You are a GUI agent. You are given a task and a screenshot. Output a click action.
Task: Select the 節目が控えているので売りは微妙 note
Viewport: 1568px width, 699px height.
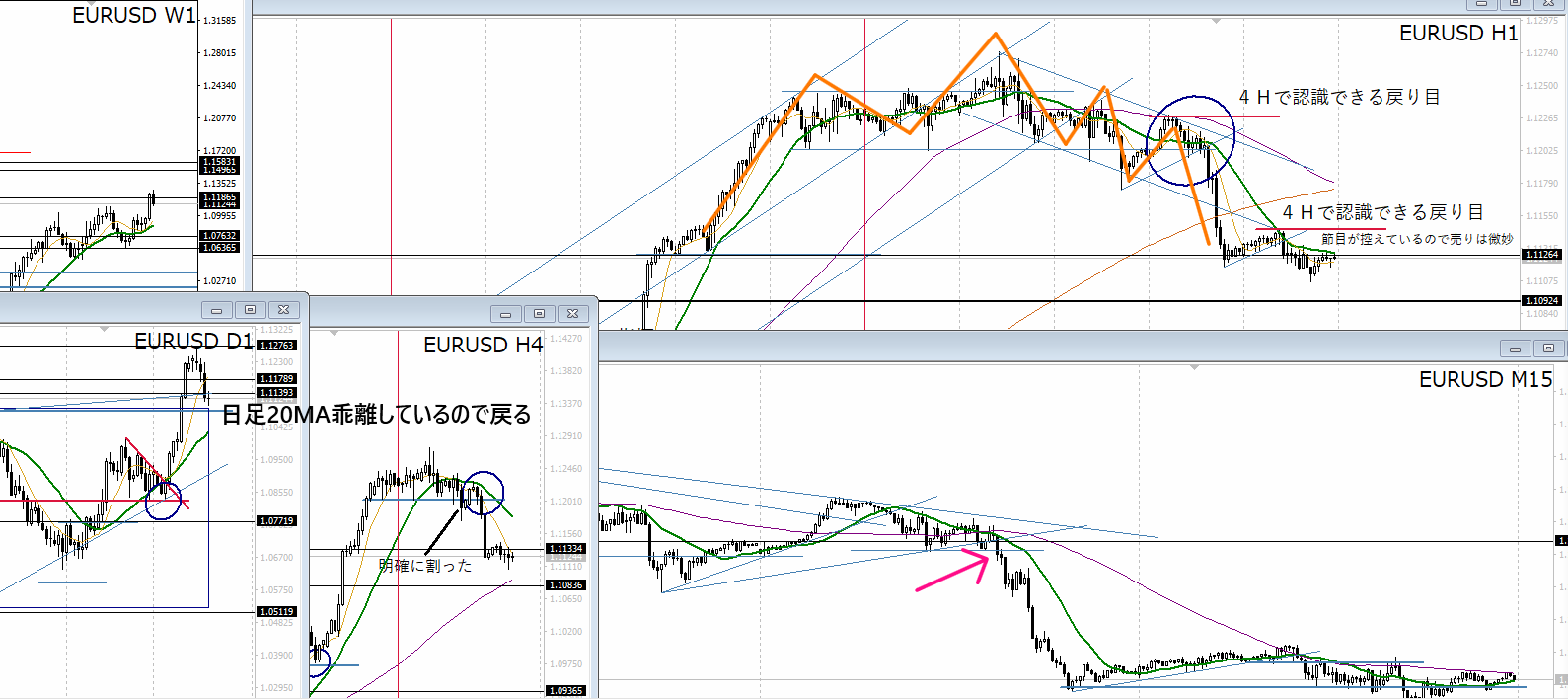click(1417, 239)
